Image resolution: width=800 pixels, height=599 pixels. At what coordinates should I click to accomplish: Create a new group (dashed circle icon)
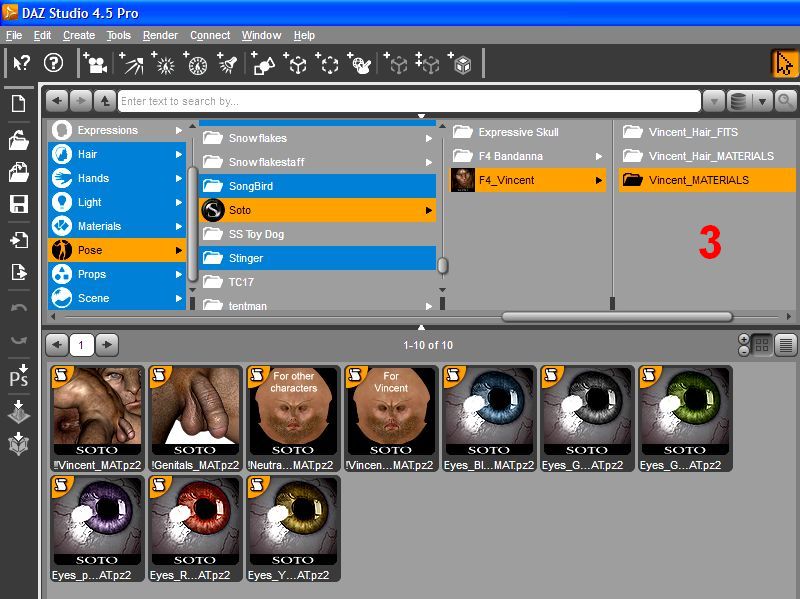tap(327, 63)
